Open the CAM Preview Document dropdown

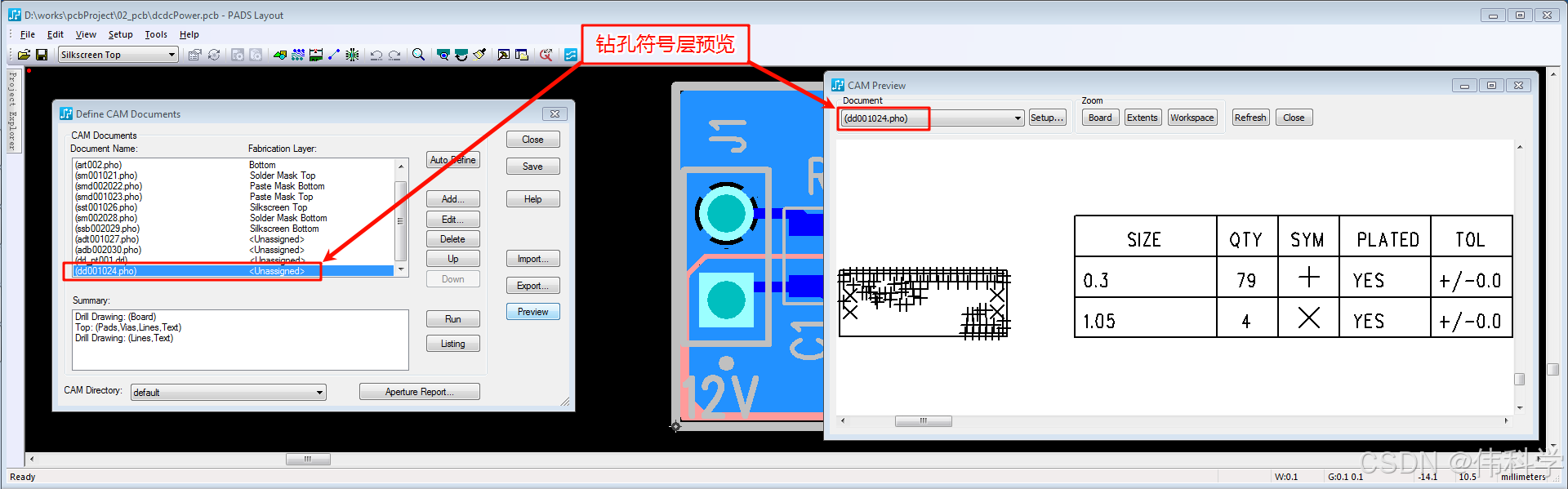click(x=933, y=118)
